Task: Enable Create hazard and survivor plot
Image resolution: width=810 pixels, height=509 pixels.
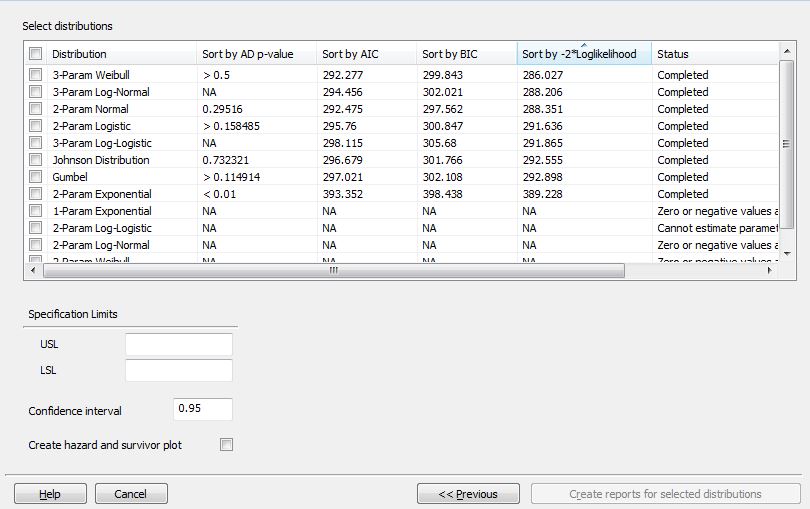Action: tap(226, 445)
